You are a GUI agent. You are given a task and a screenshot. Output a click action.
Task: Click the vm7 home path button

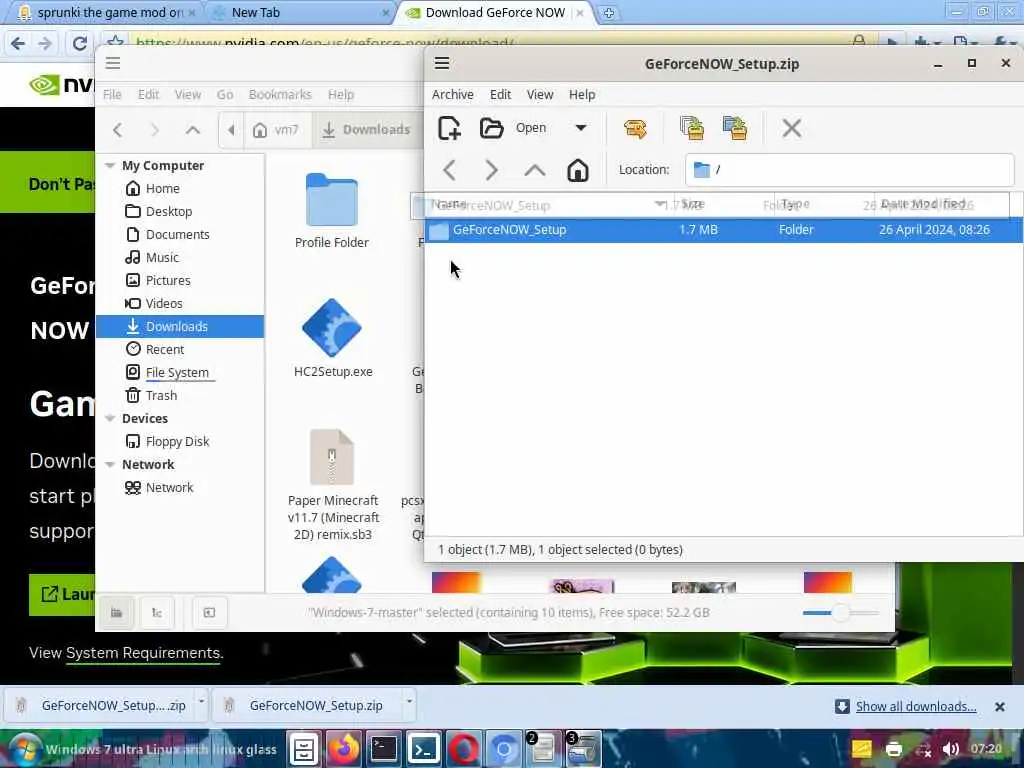277,130
